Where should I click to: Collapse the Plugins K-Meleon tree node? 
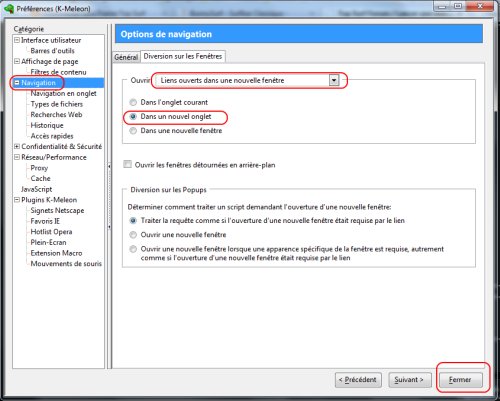click(17, 200)
